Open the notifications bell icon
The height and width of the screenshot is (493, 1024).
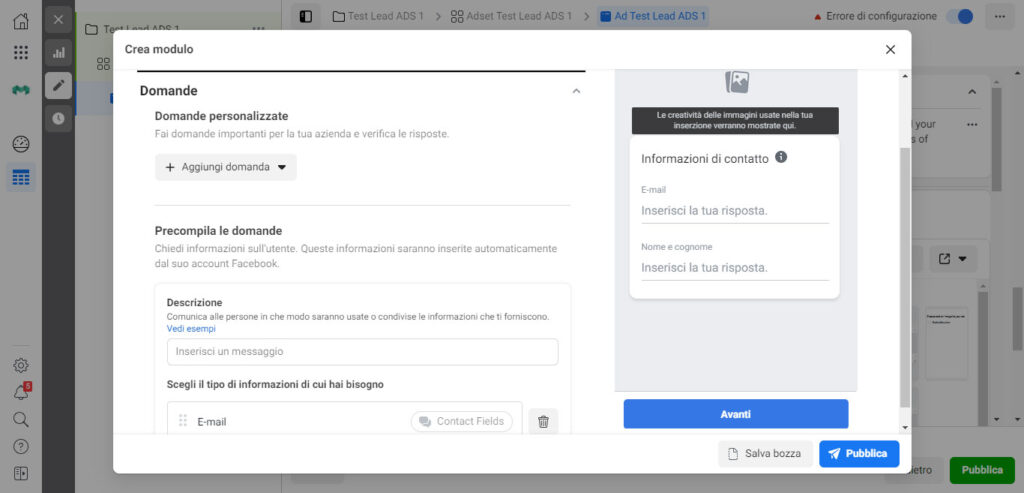point(21,392)
